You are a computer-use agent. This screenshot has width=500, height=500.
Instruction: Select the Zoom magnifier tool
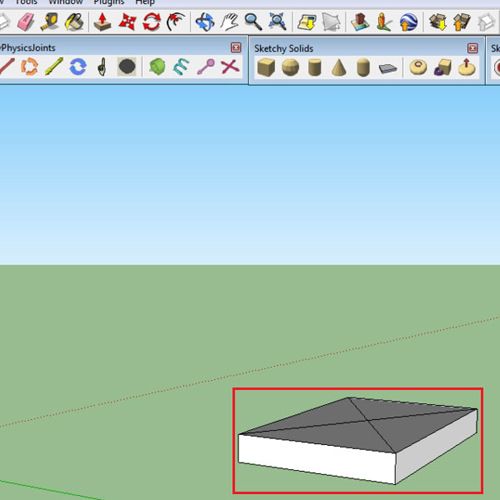tap(253, 22)
